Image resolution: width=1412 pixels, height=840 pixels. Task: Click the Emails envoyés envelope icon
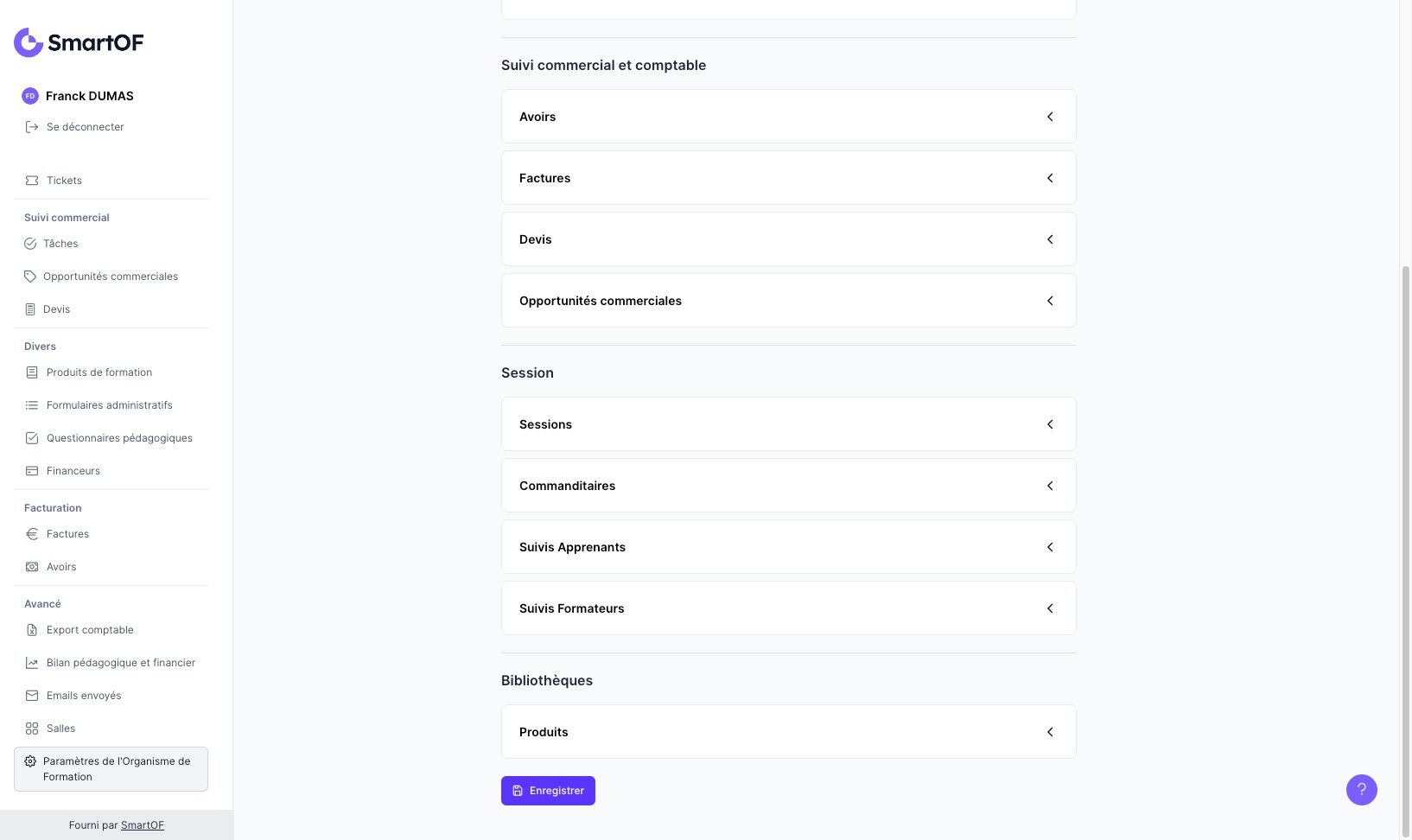point(32,696)
